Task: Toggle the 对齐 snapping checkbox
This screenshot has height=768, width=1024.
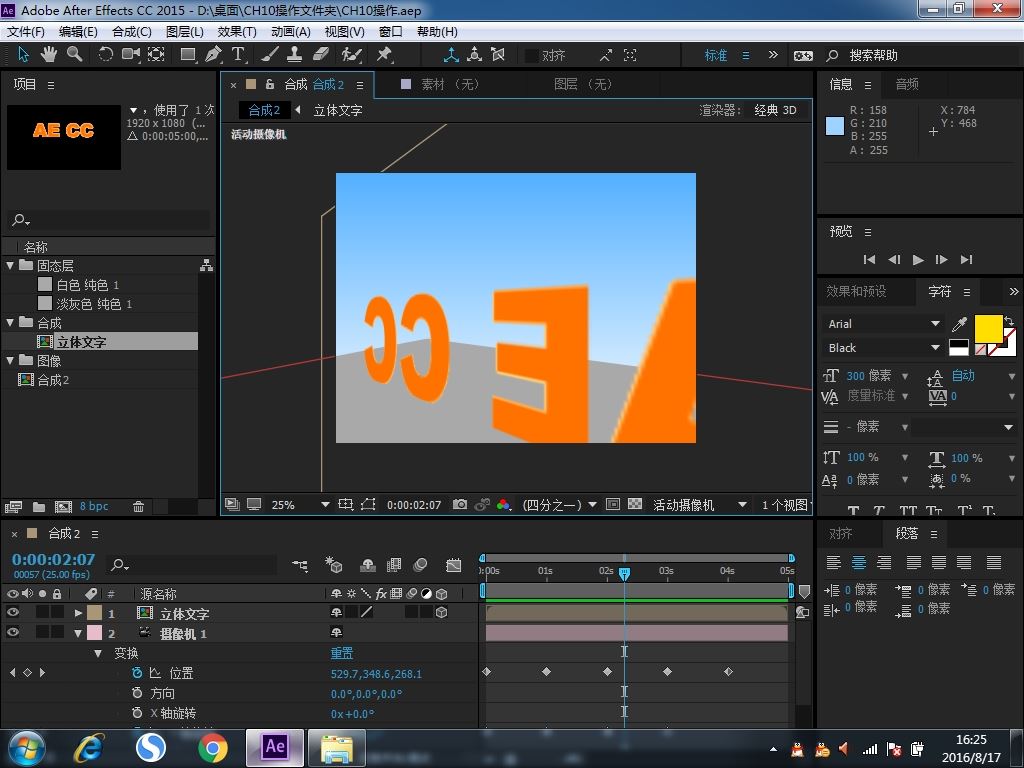Action: 532,56
